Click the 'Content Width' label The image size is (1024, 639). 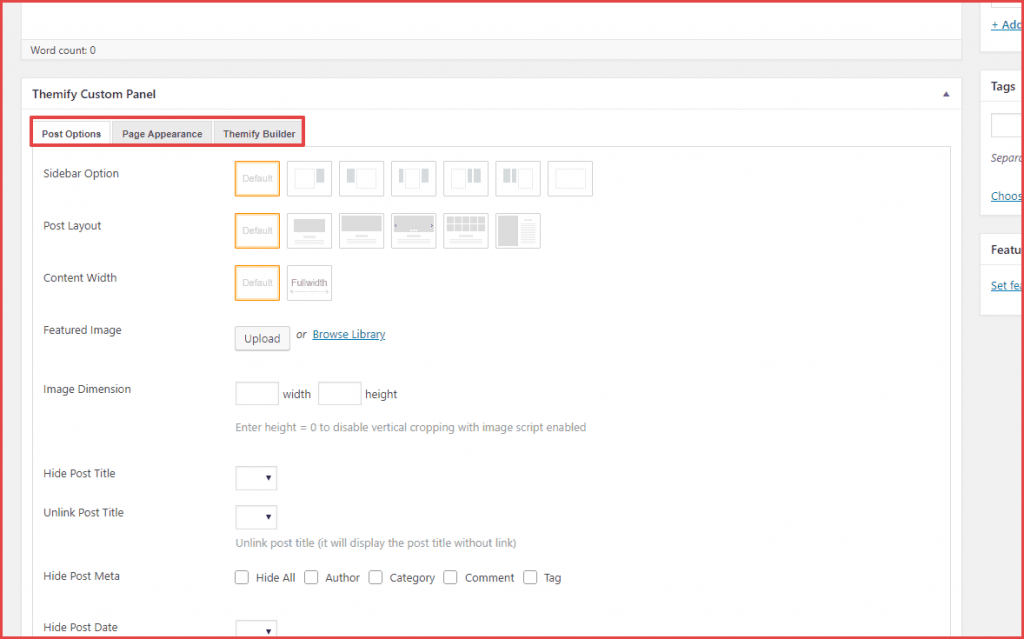tap(80, 278)
